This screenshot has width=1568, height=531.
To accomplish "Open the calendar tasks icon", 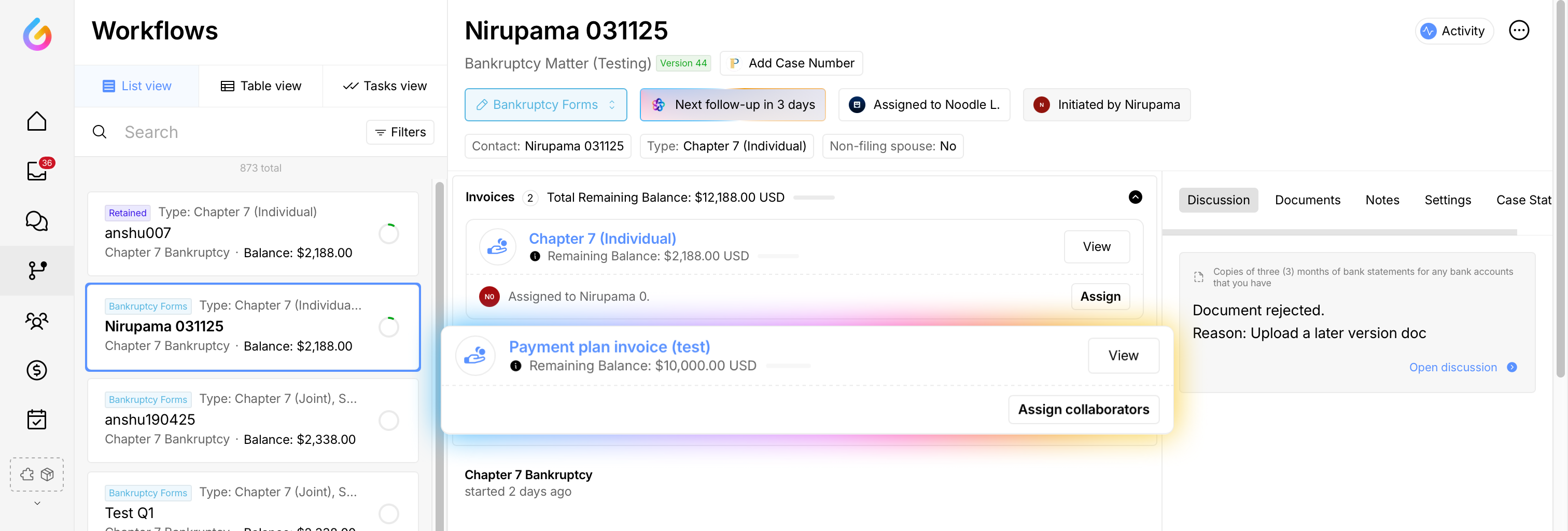I will [x=36, y=419].
